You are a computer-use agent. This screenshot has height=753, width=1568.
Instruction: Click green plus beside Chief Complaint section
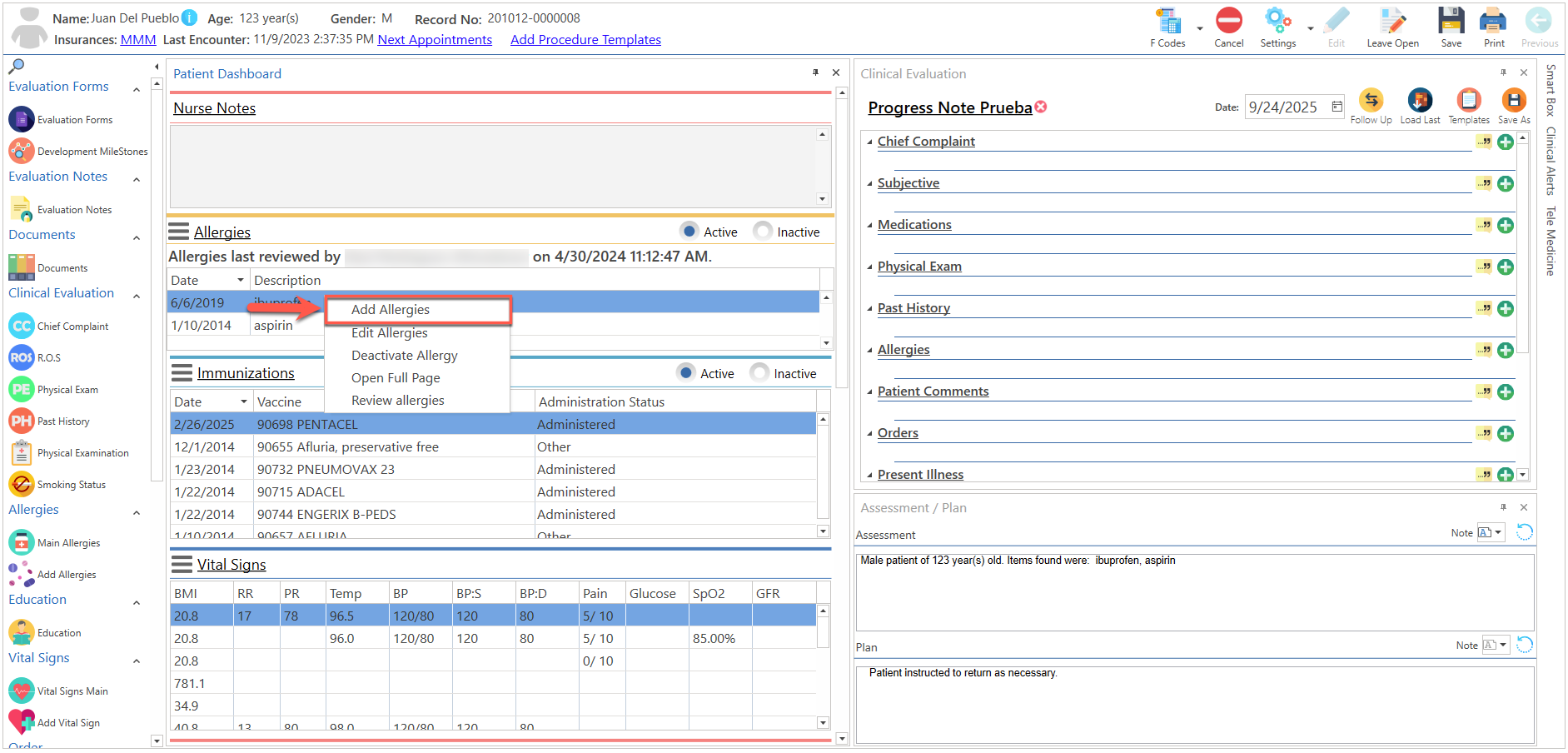(x=1506, y=142)
